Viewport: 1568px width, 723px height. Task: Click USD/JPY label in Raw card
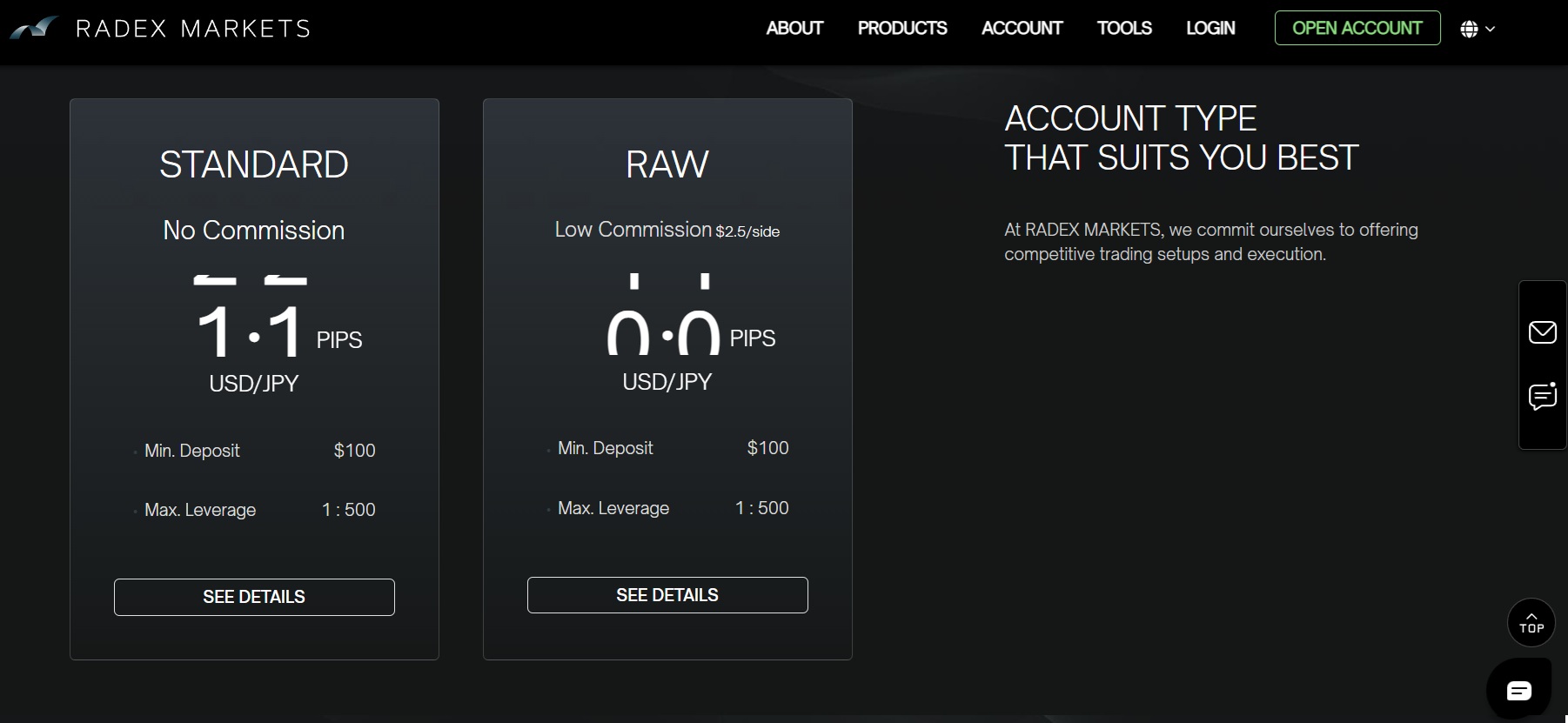(x=667, y=382)
